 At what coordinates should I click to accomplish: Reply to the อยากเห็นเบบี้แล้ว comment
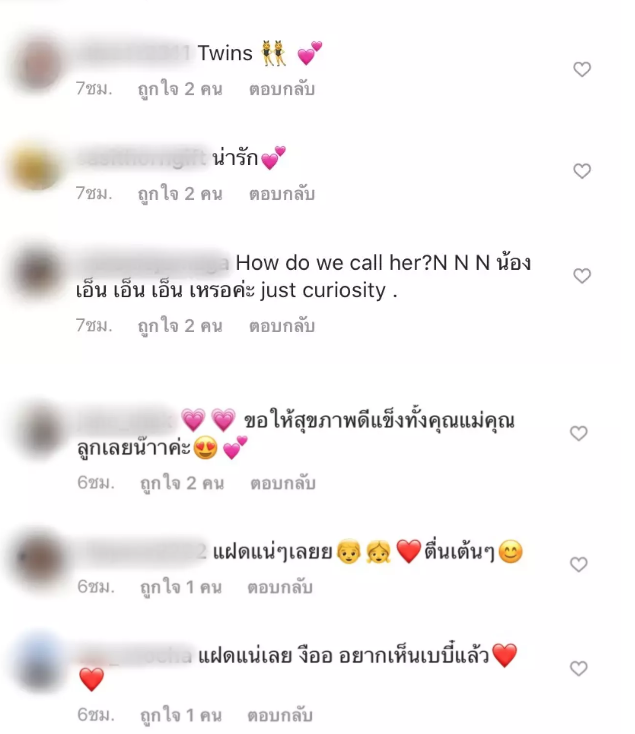(x=280, y=715)
